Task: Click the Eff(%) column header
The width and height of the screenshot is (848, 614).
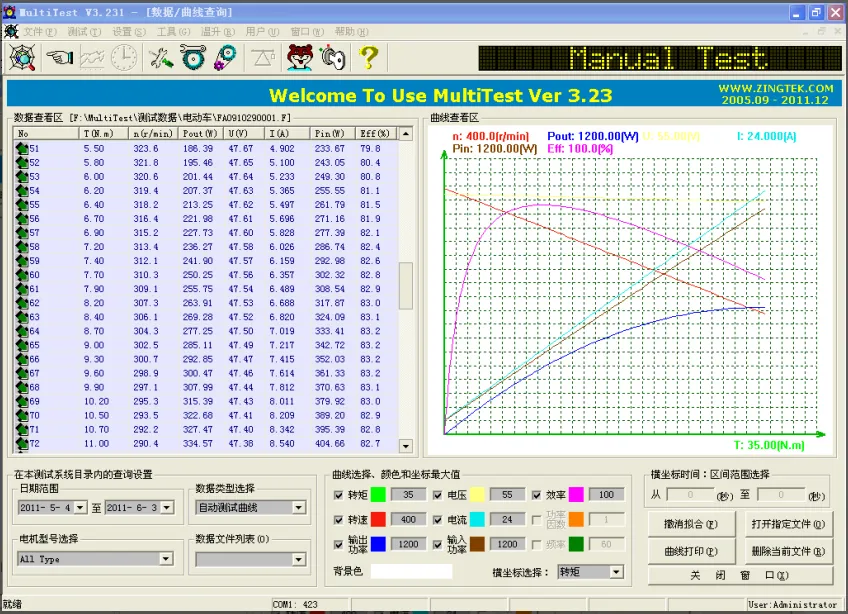Action: pyautogui.click(x=376, y=134)
